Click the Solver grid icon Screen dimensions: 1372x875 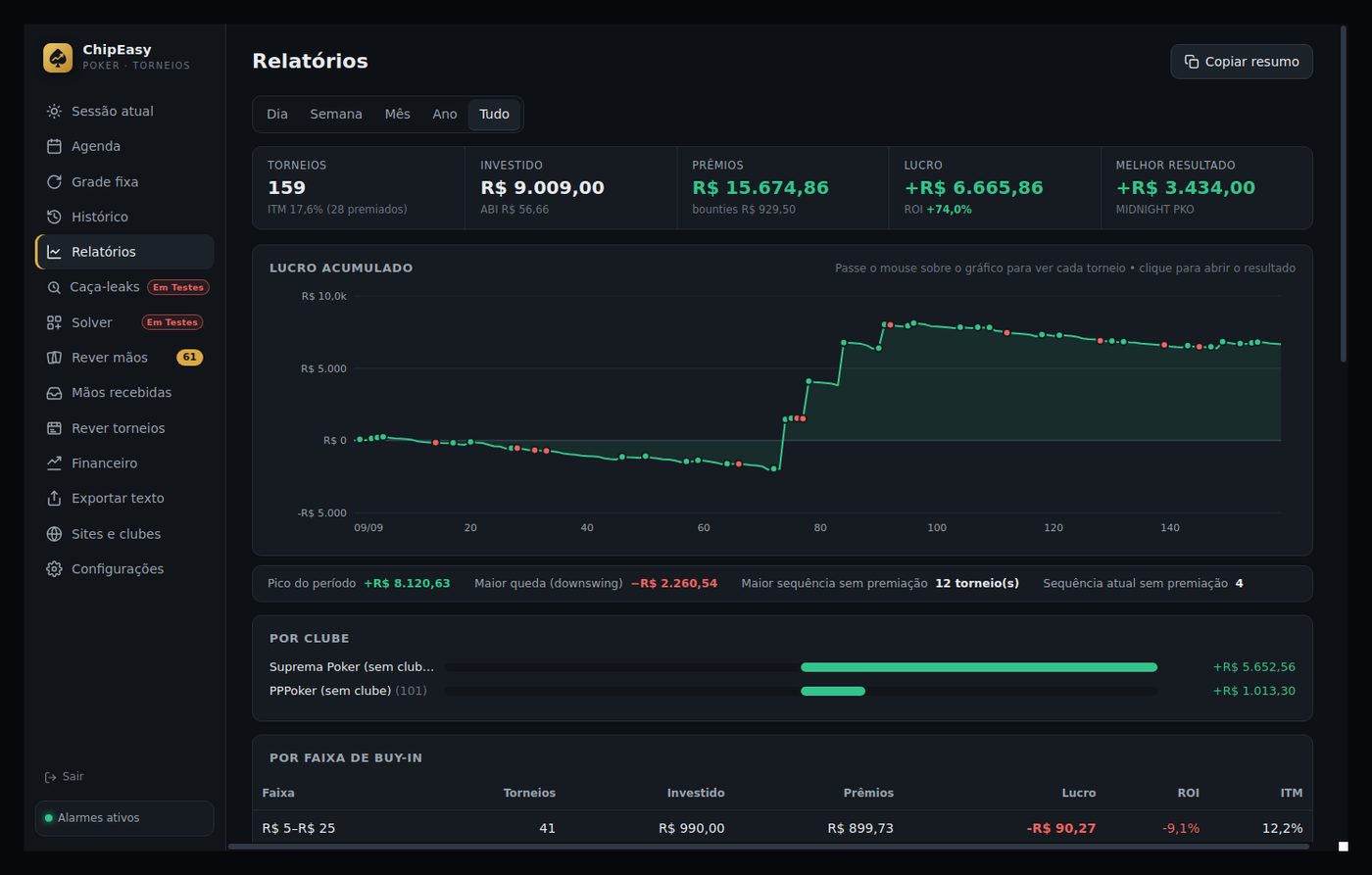(54, 322)
